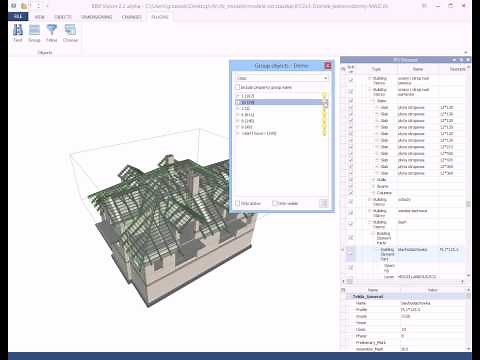
Task: Click the Group objects ribbon icon
Action: (34, 30)
